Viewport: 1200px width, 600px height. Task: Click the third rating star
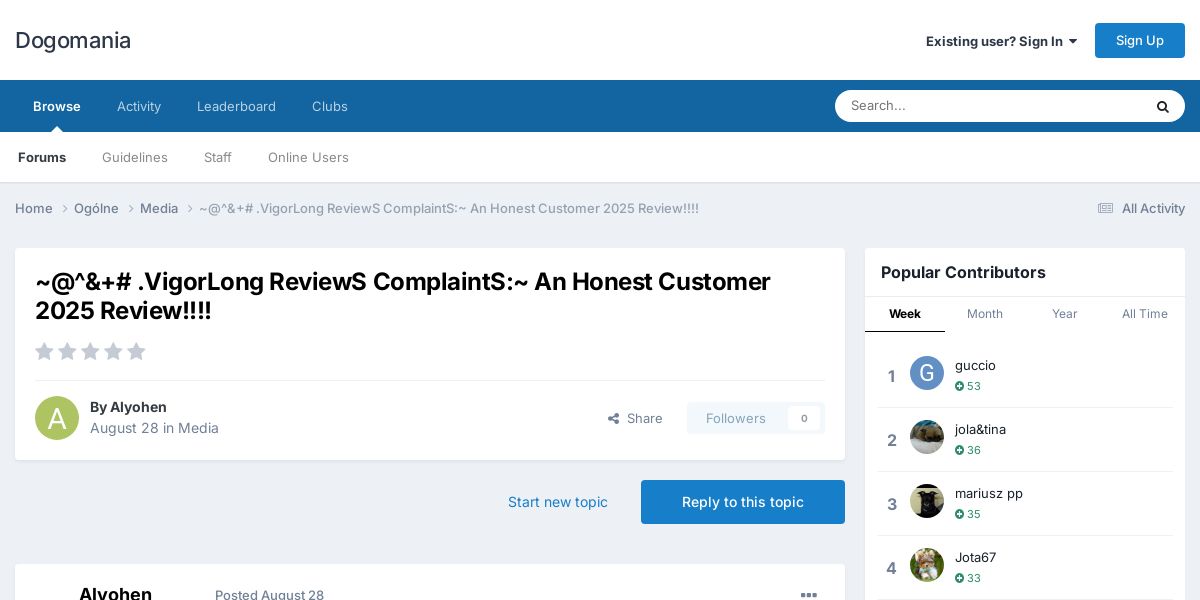coord(90,351)
